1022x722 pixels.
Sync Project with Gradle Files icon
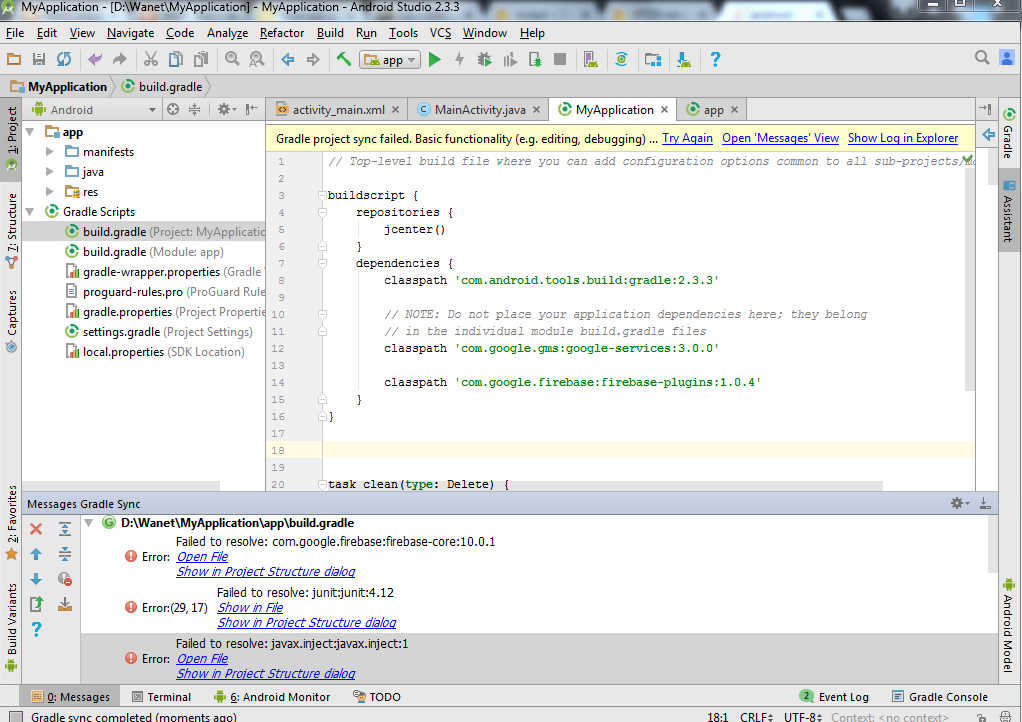(x=622, y=59)
